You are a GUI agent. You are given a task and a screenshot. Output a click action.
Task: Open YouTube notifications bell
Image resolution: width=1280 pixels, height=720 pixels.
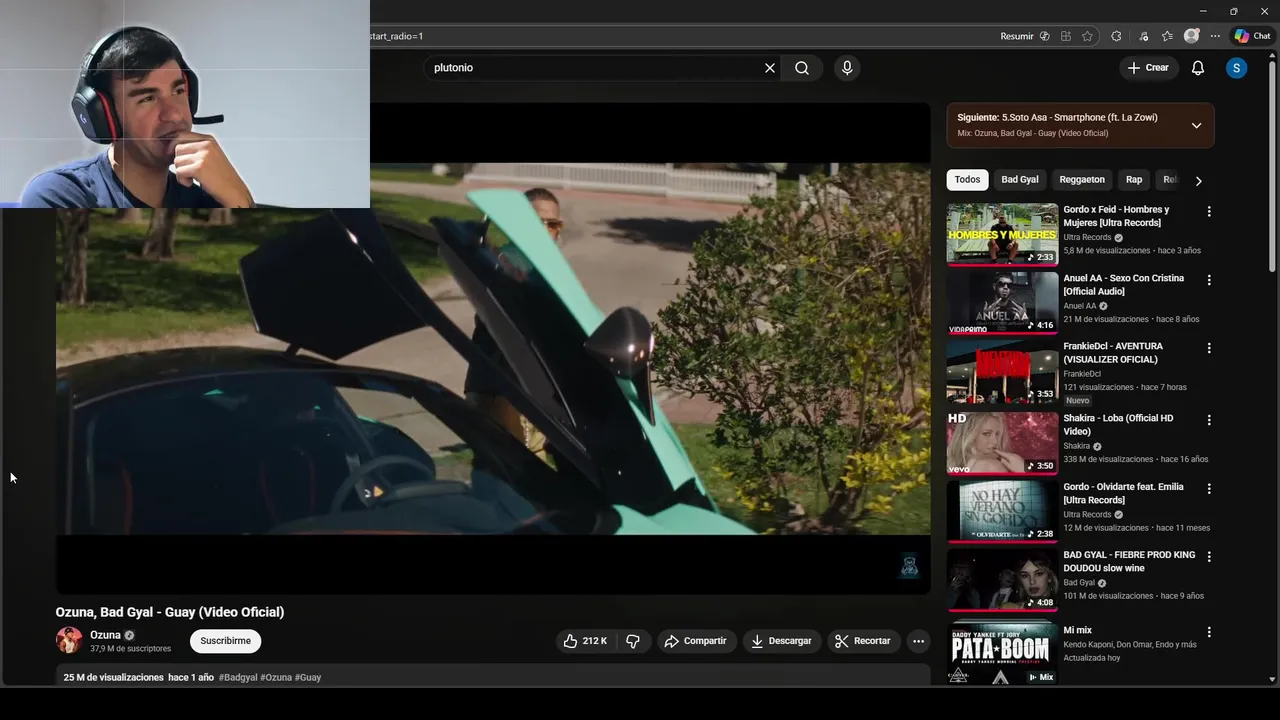(1198, 68)
